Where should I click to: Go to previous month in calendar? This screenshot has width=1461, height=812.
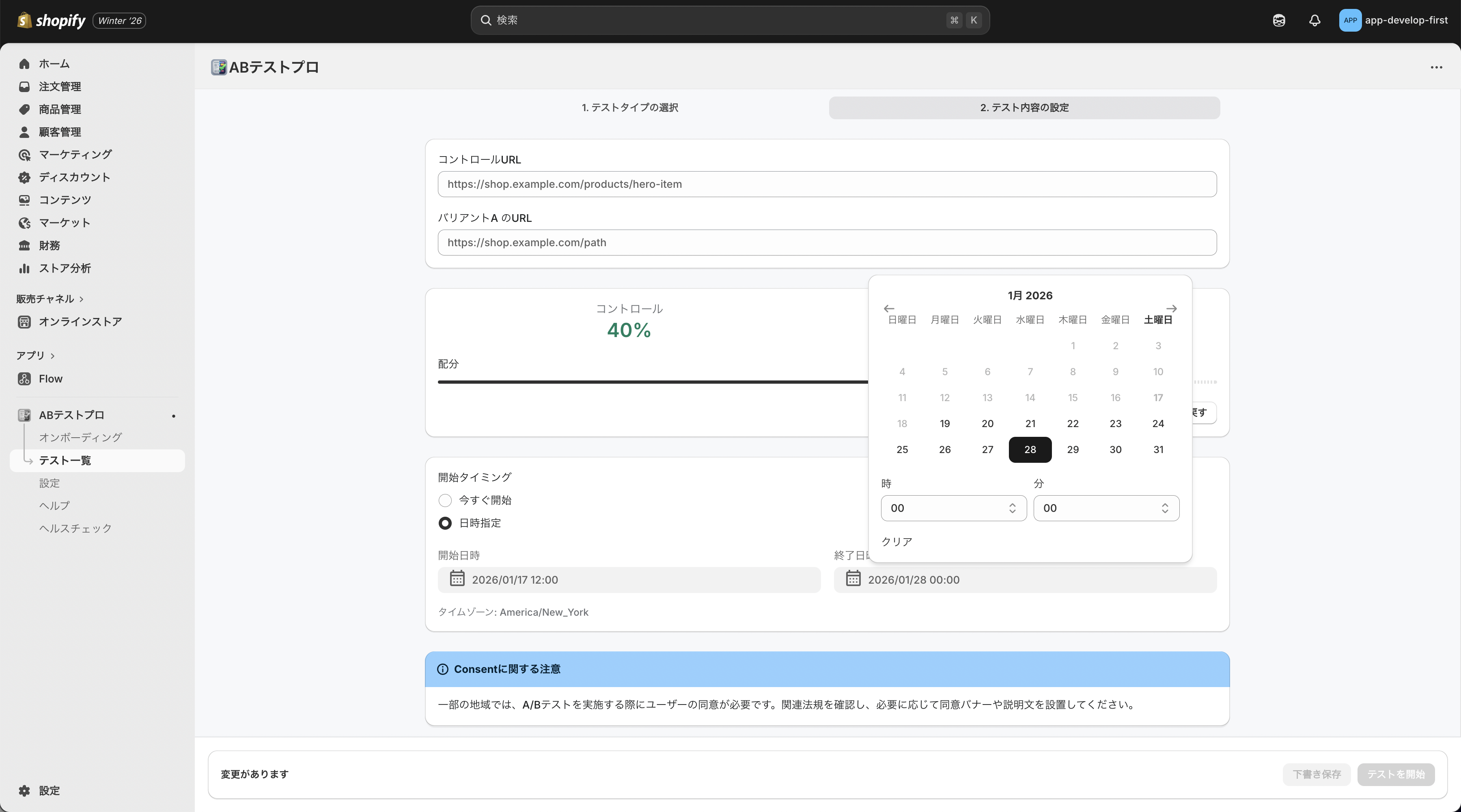click(x=889, y=308)
